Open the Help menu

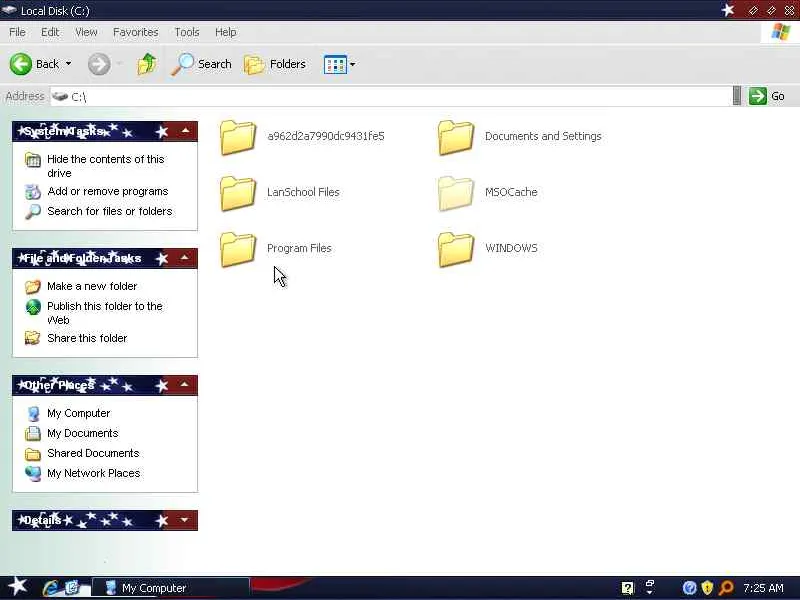click(226, 32)
